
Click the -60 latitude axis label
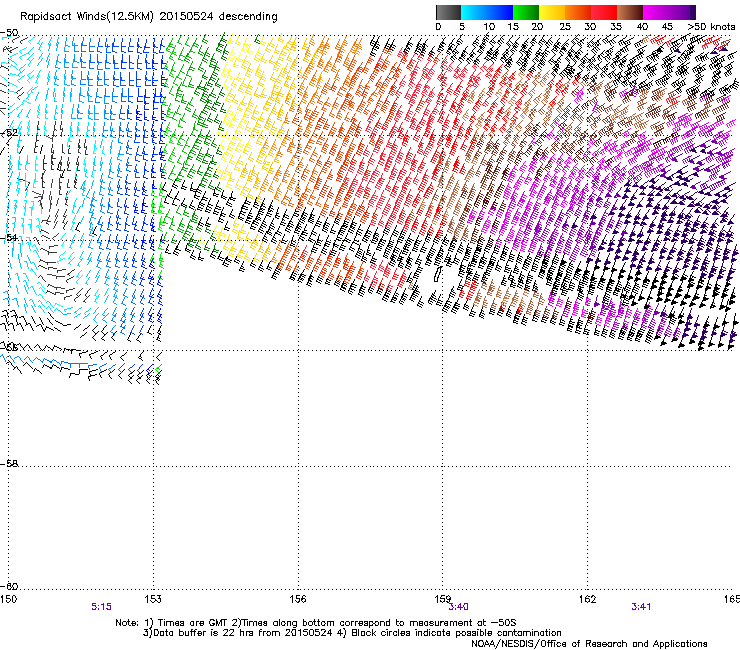(x=9, y=586)
